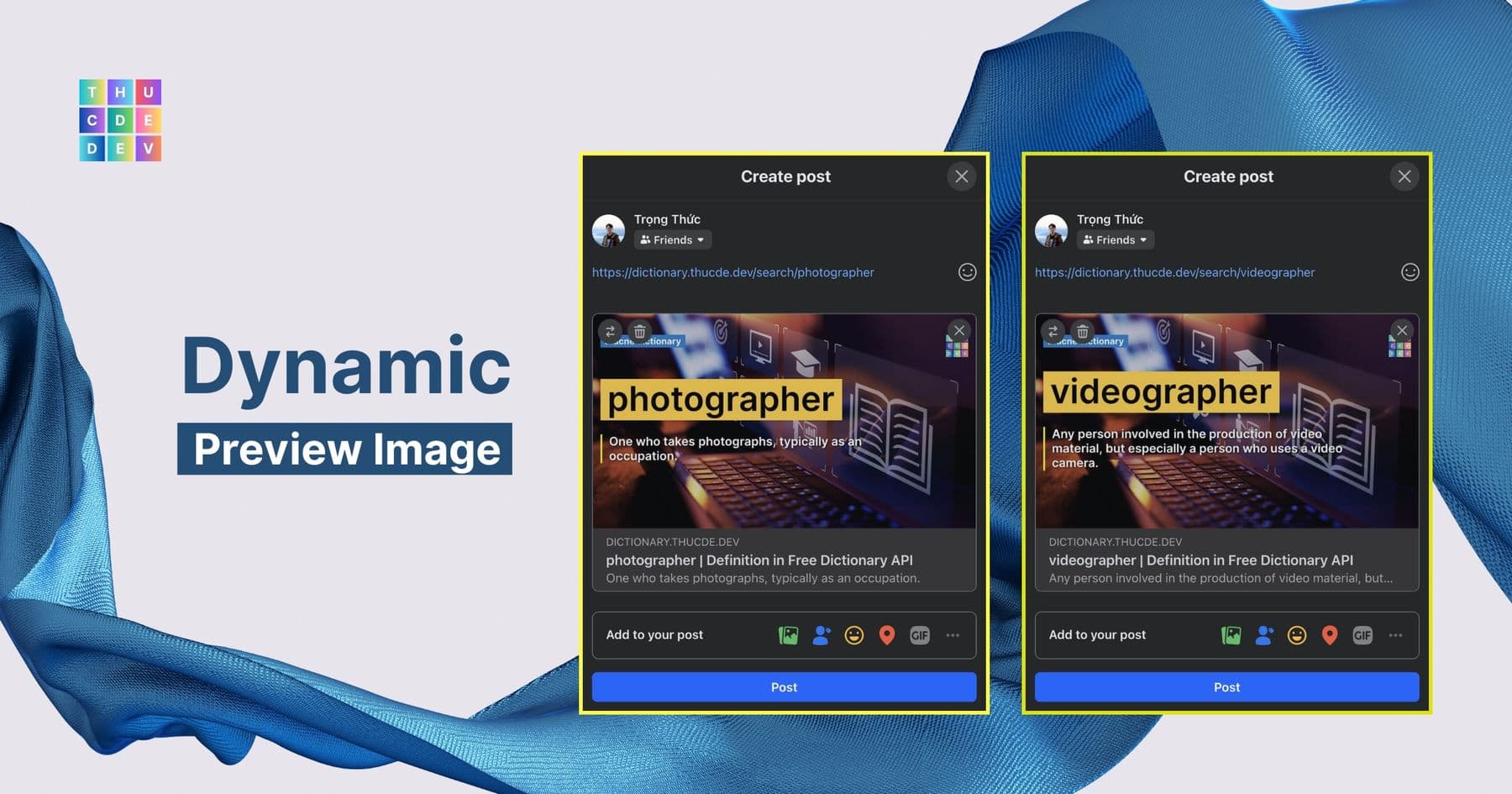Open Friends audience dropdown in left dialog
1512x794 pixels.
point(672,239)
